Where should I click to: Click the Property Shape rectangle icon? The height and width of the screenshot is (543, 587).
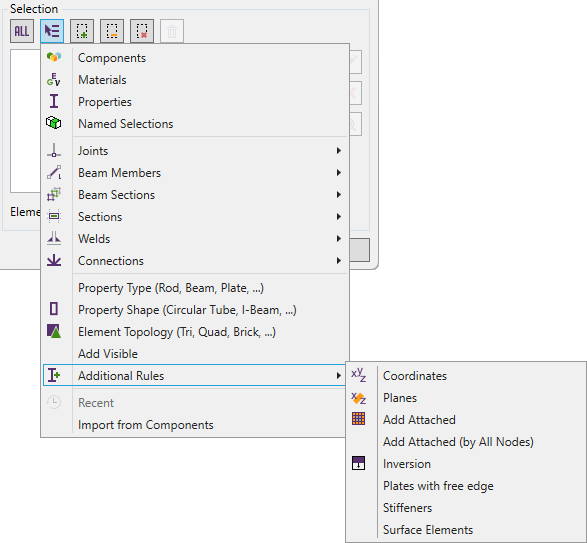click(x=54, y=309)
